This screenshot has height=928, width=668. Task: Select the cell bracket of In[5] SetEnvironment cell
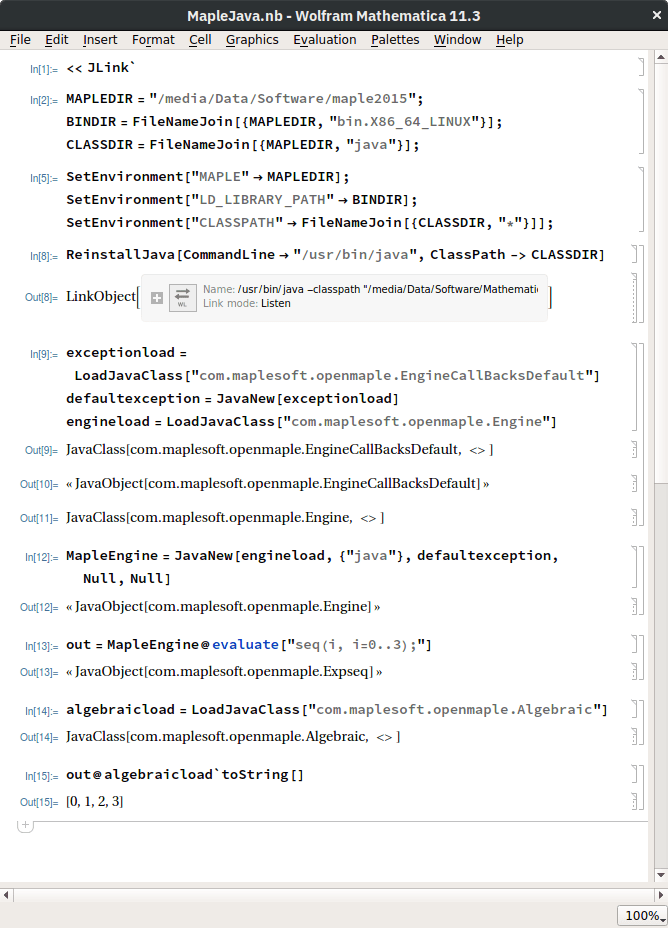pos(641,199)
